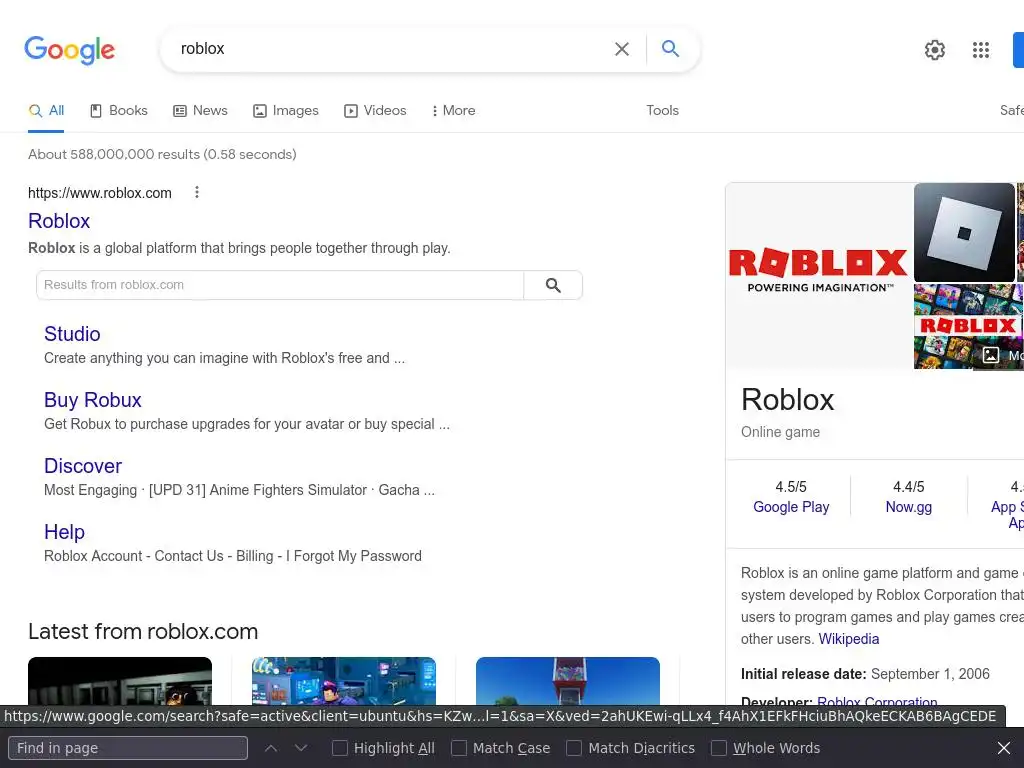
Task: Enable Whole Words checkbox
Action: [x=718, y=748]
